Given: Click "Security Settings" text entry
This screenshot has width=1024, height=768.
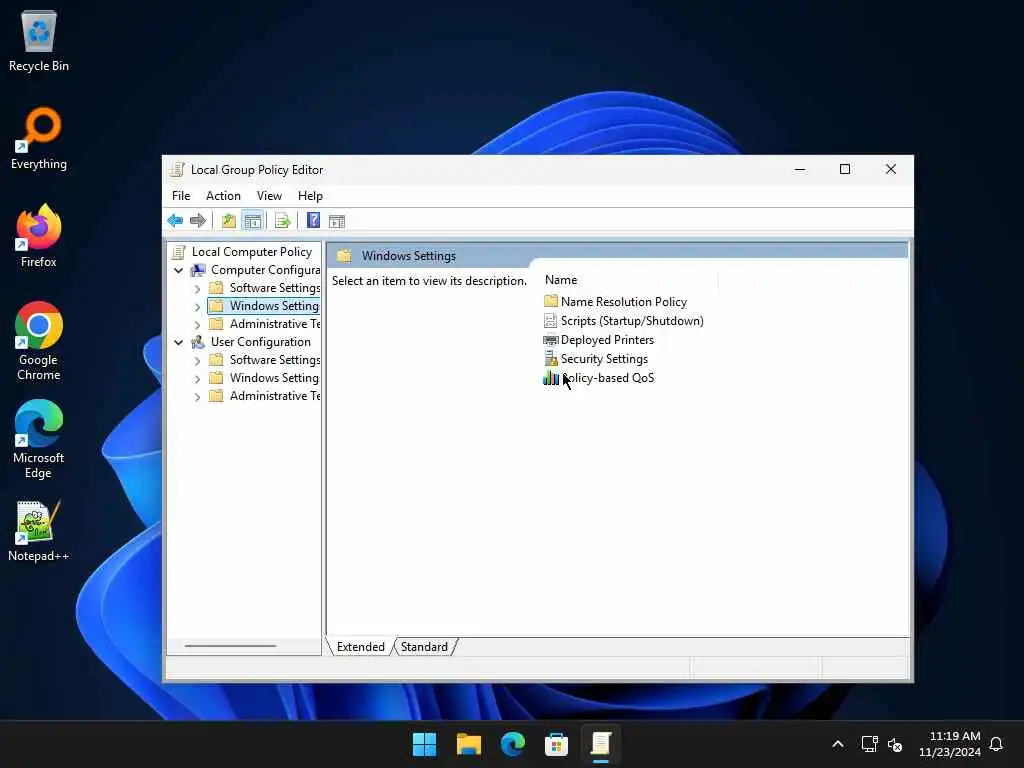Looking at the screenshot, I should click(x=604, y=359).
